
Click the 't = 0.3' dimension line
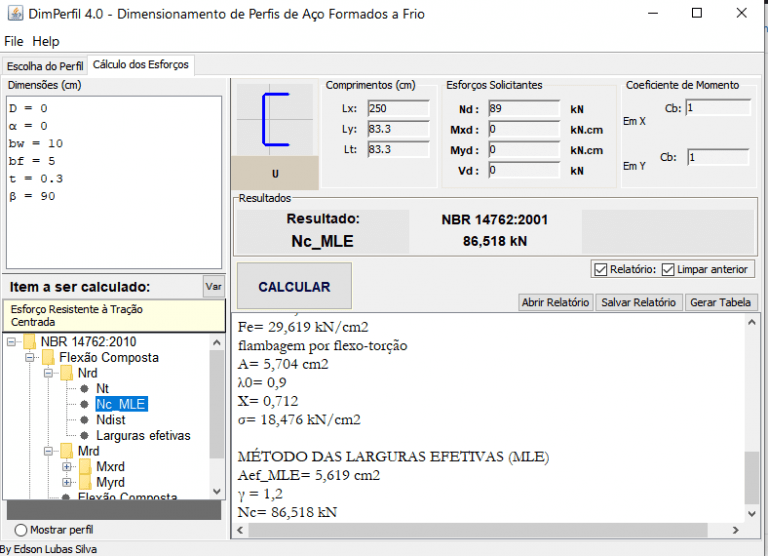(x=36, y=179)
